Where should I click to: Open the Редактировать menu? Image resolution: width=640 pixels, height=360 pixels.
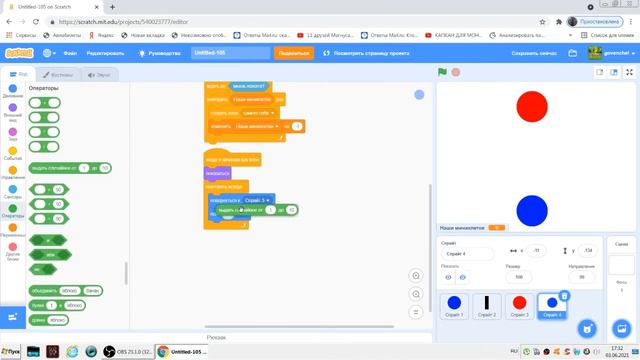pyautogui.click(x=105, y=53)
